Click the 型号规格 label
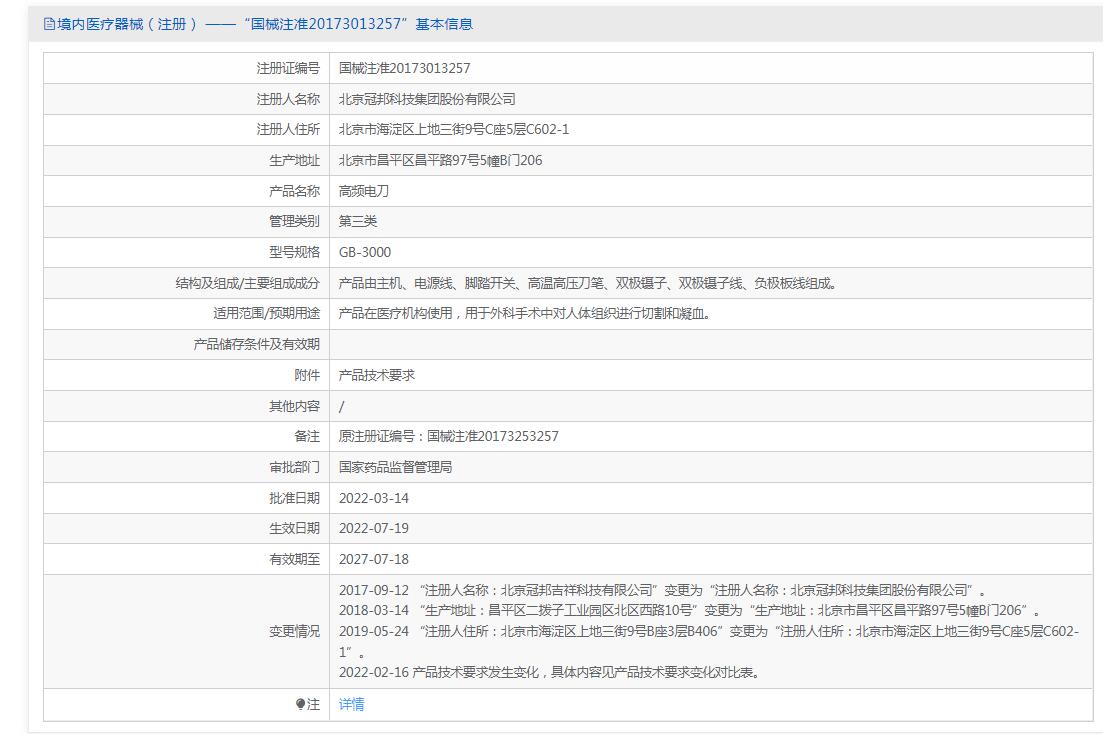The height and width of the screenshot is (734, 1103). coord(294,252)
